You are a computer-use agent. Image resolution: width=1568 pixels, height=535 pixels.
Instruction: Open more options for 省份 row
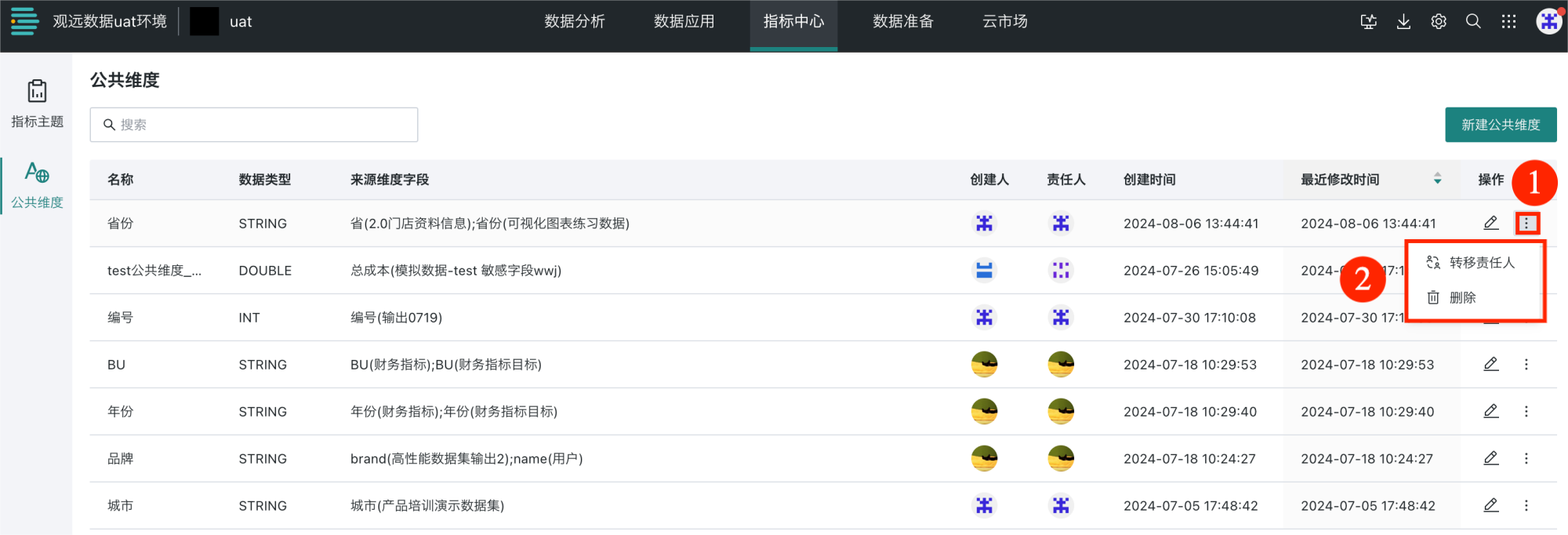pos(1526,224)
